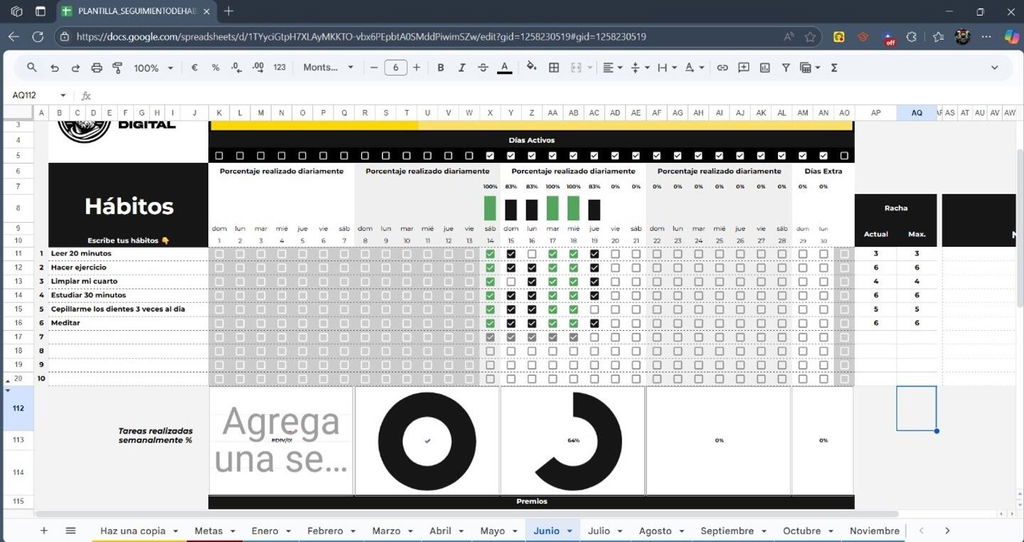1024x542 pixels.
Task: Switch to the Enero sheet tab
Action: click(264, 531)
